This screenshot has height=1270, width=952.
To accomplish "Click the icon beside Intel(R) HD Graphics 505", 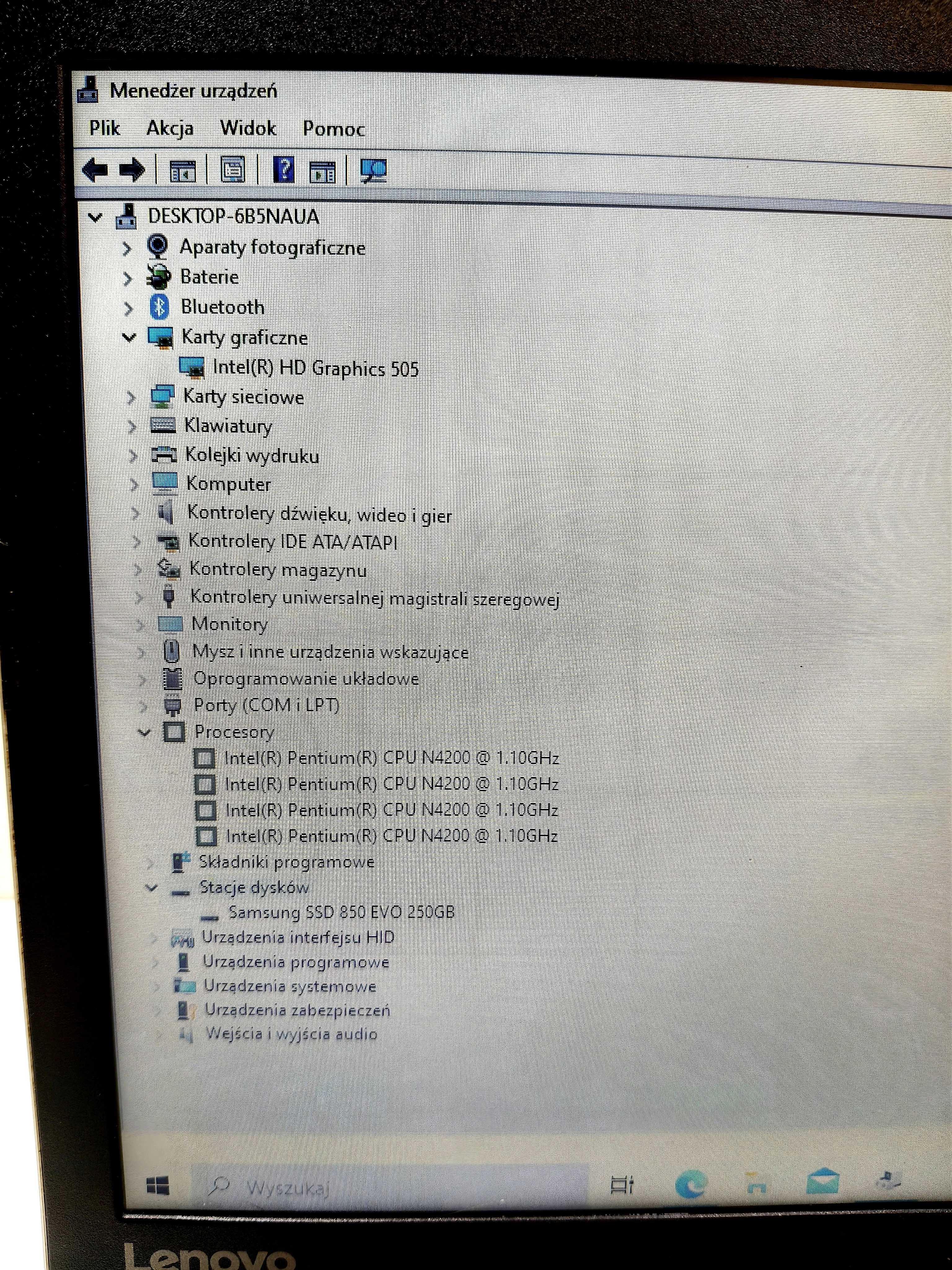I will pos(192,367).
